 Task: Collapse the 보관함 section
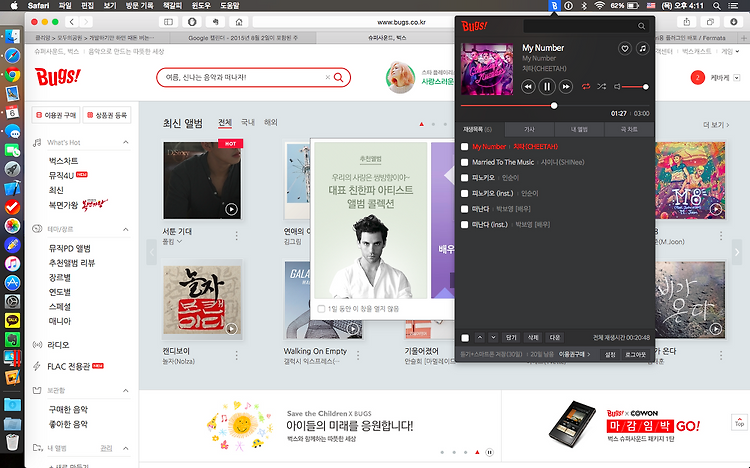[125, 390]
